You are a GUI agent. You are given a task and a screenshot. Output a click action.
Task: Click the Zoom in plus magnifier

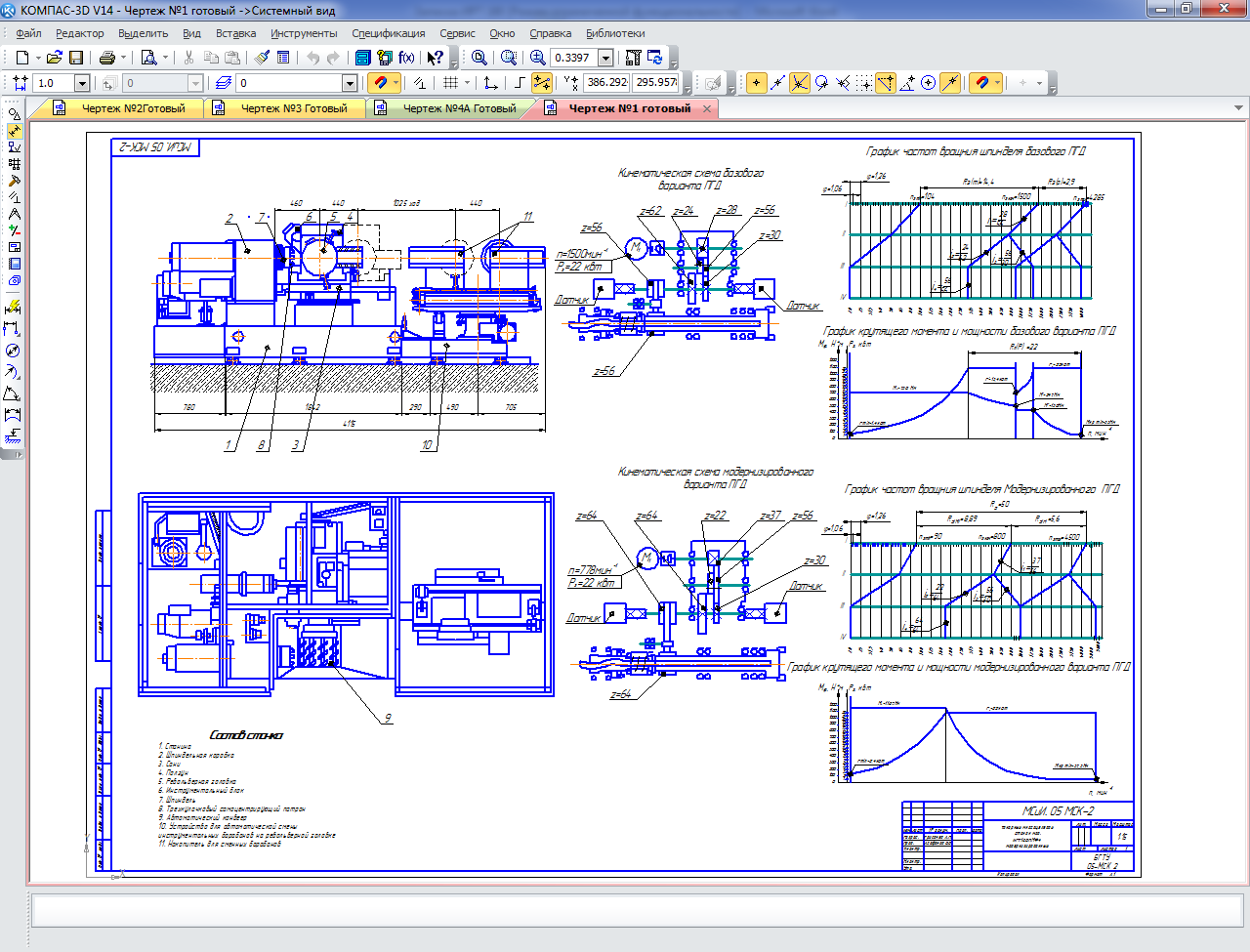click(537, 58)
